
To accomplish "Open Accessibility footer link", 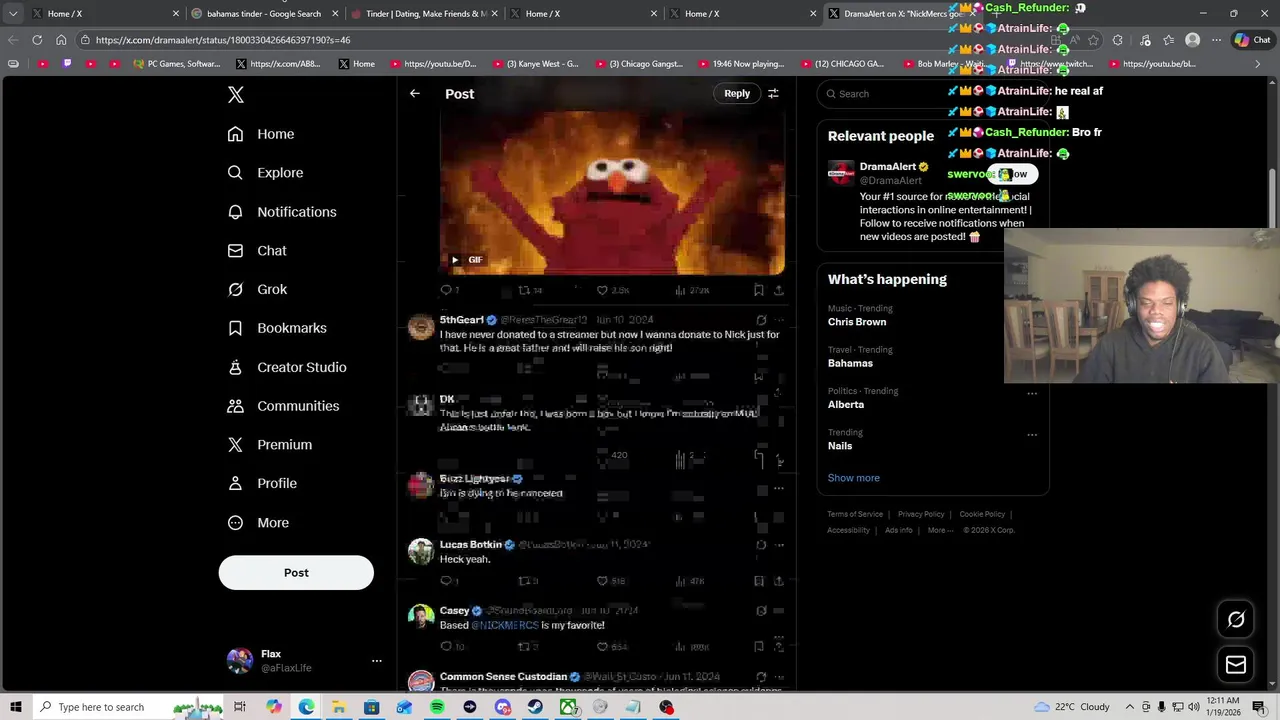I will 848,530.
